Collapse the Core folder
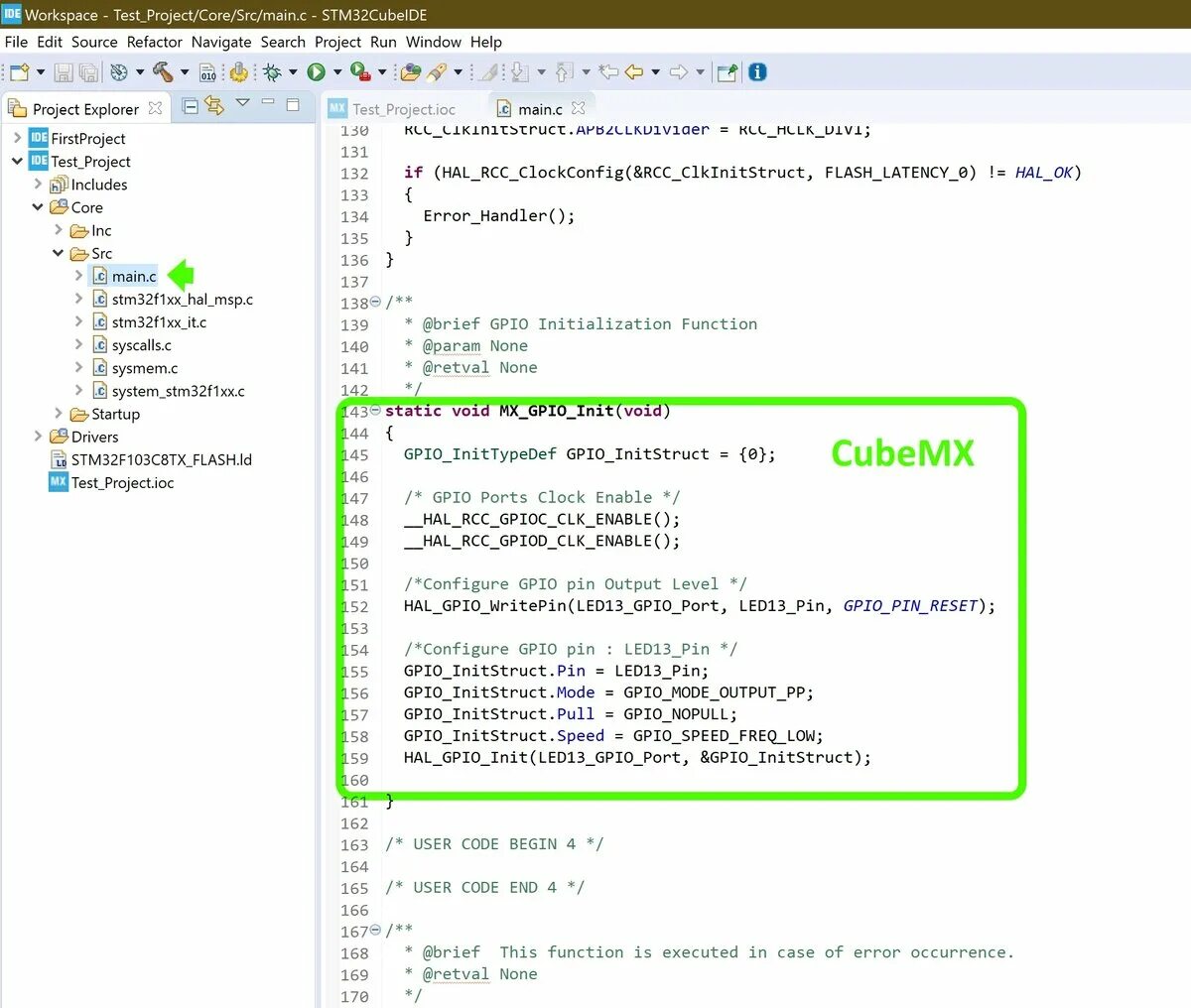The height and width of the screenshot is (1008, 1191). [38, 206]
